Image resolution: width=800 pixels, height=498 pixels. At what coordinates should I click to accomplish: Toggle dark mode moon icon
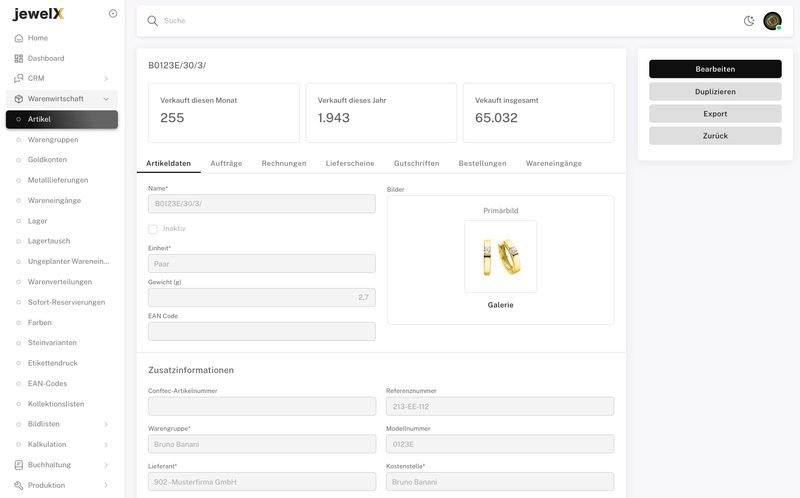749,21
